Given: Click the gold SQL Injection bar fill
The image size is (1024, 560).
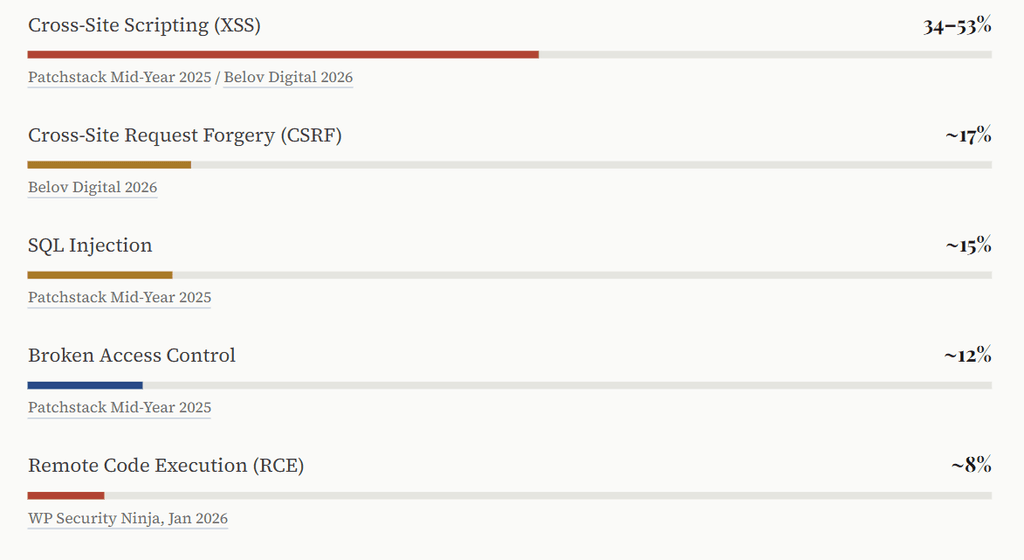Looking at the screenshot, I should [100, 274].
